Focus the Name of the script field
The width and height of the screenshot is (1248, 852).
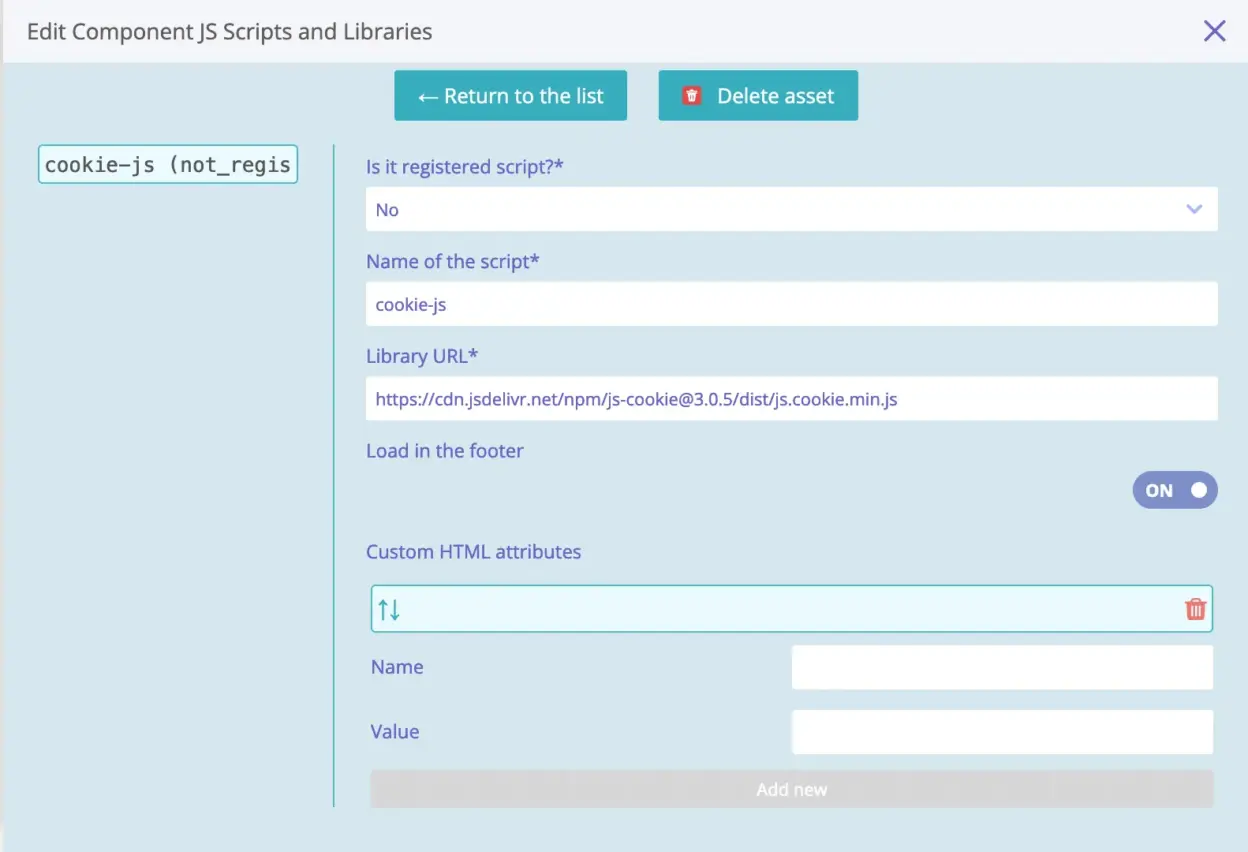[791, 305]
